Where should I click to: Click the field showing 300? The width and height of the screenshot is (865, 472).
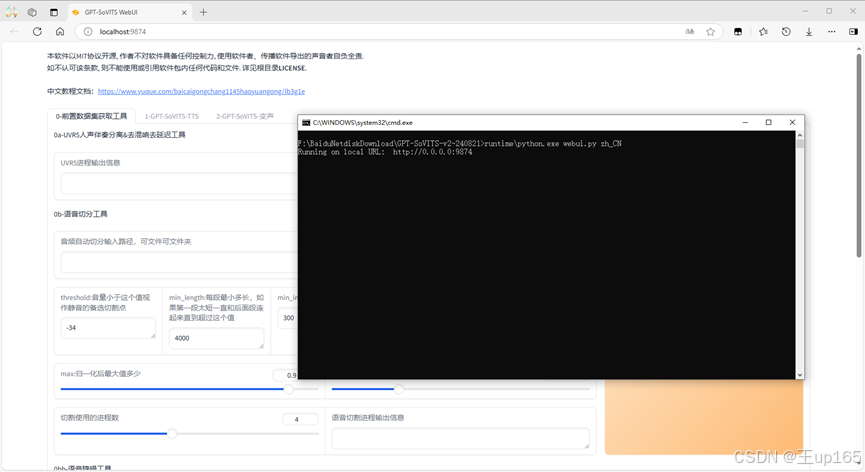click(x=288, y=318)
